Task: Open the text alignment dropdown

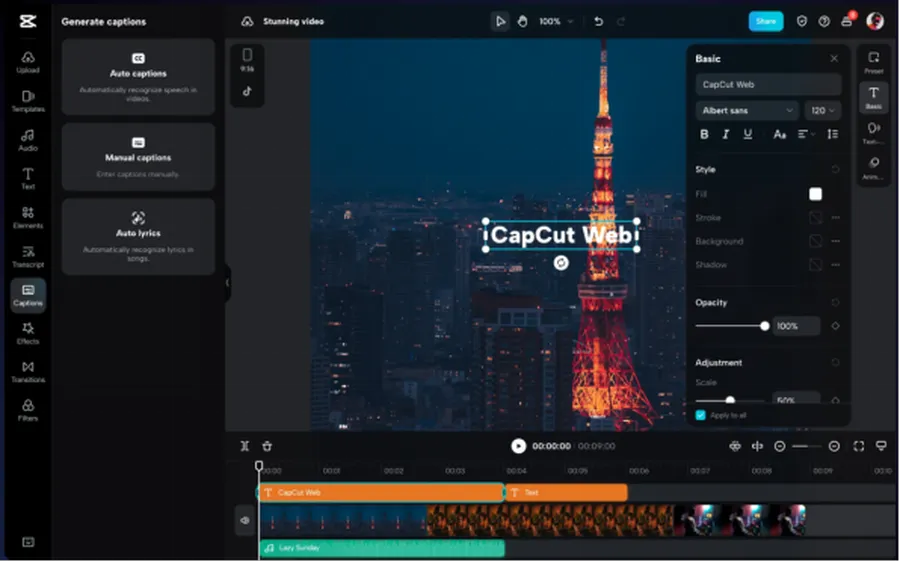Action: click(x=806, y=134)
